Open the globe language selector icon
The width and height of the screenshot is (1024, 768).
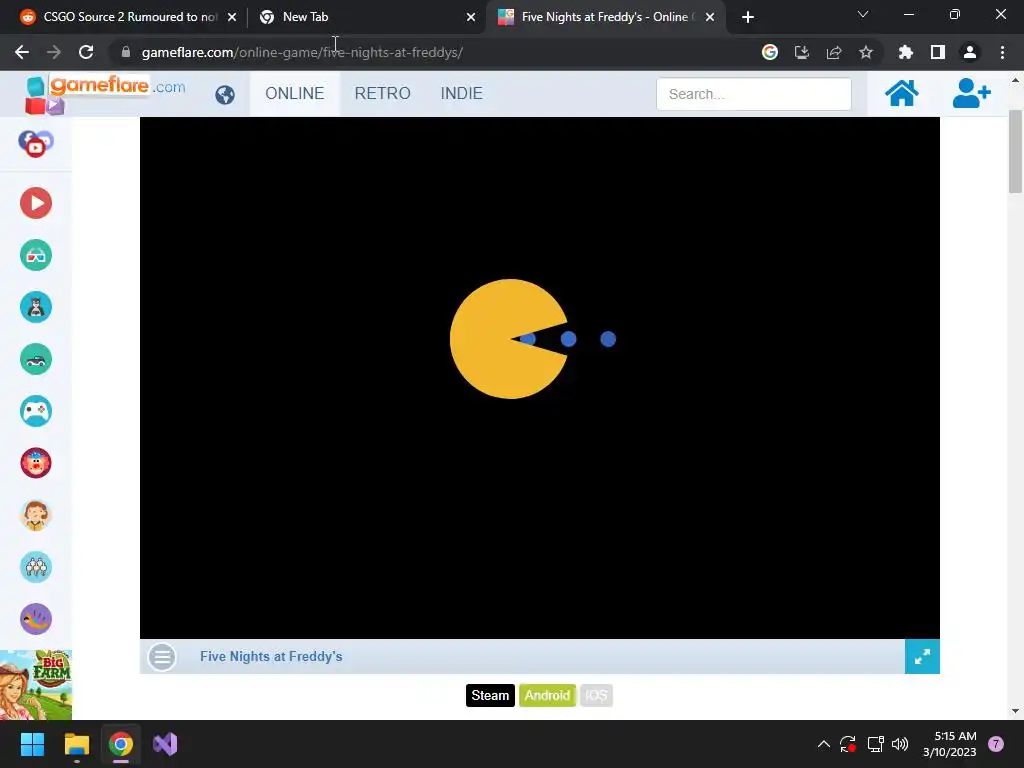point(225,95)
